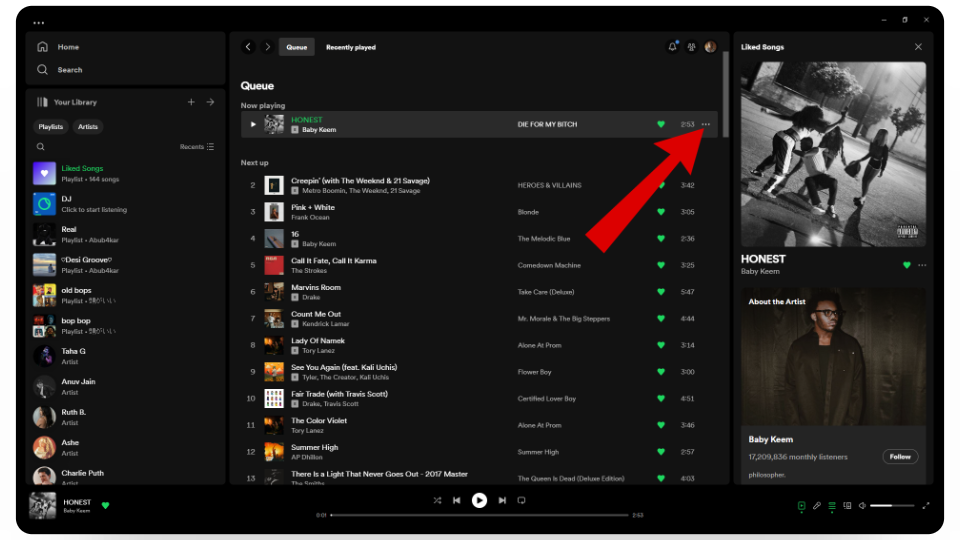
Task: Open lyrics microphone icon
Action: [x=817, y=506]
